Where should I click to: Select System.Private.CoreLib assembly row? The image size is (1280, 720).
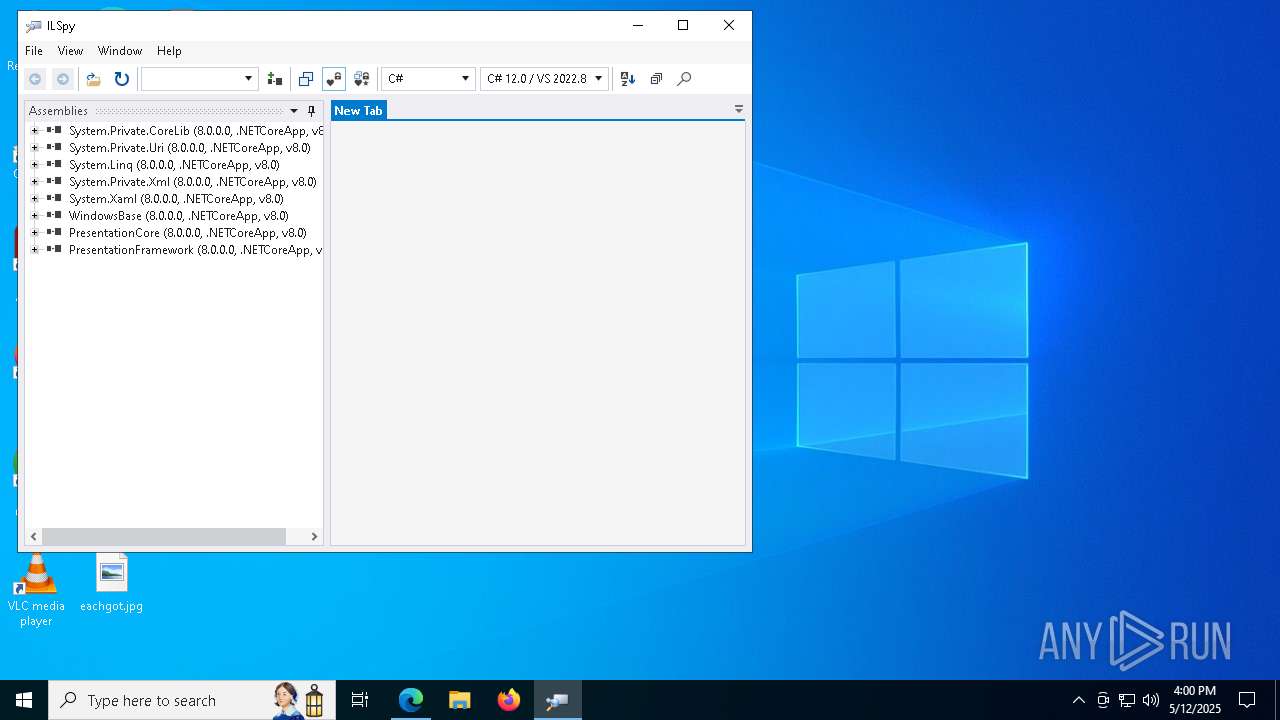click(184, 131)
